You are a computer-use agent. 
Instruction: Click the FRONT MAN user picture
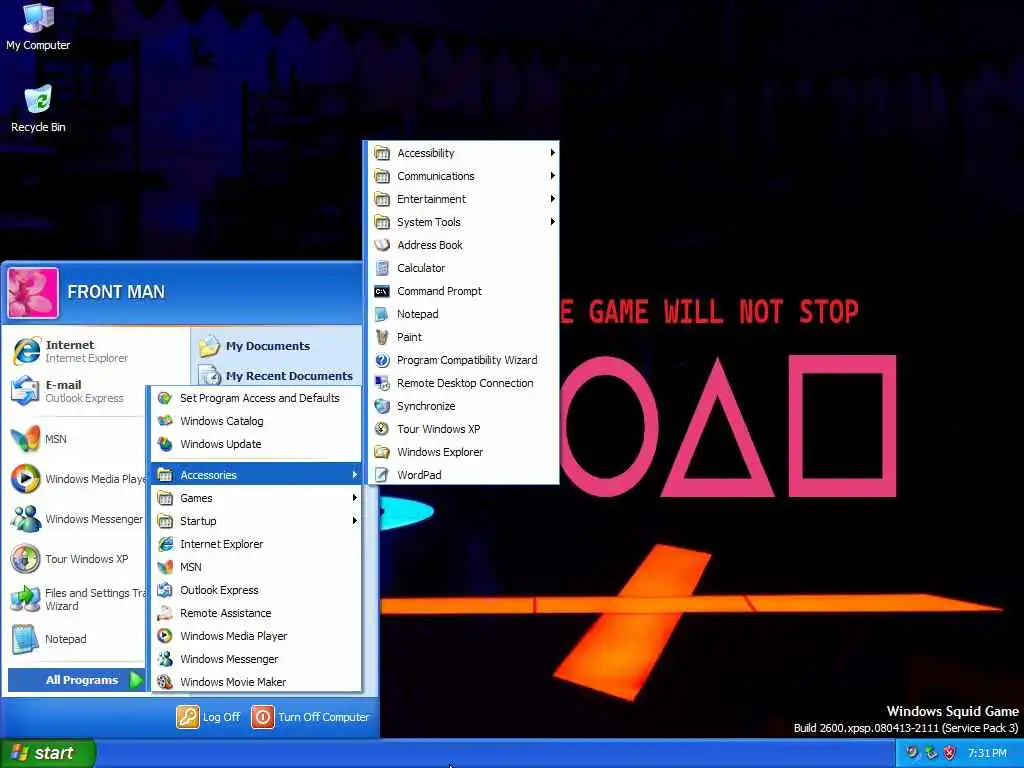point(33,292)
